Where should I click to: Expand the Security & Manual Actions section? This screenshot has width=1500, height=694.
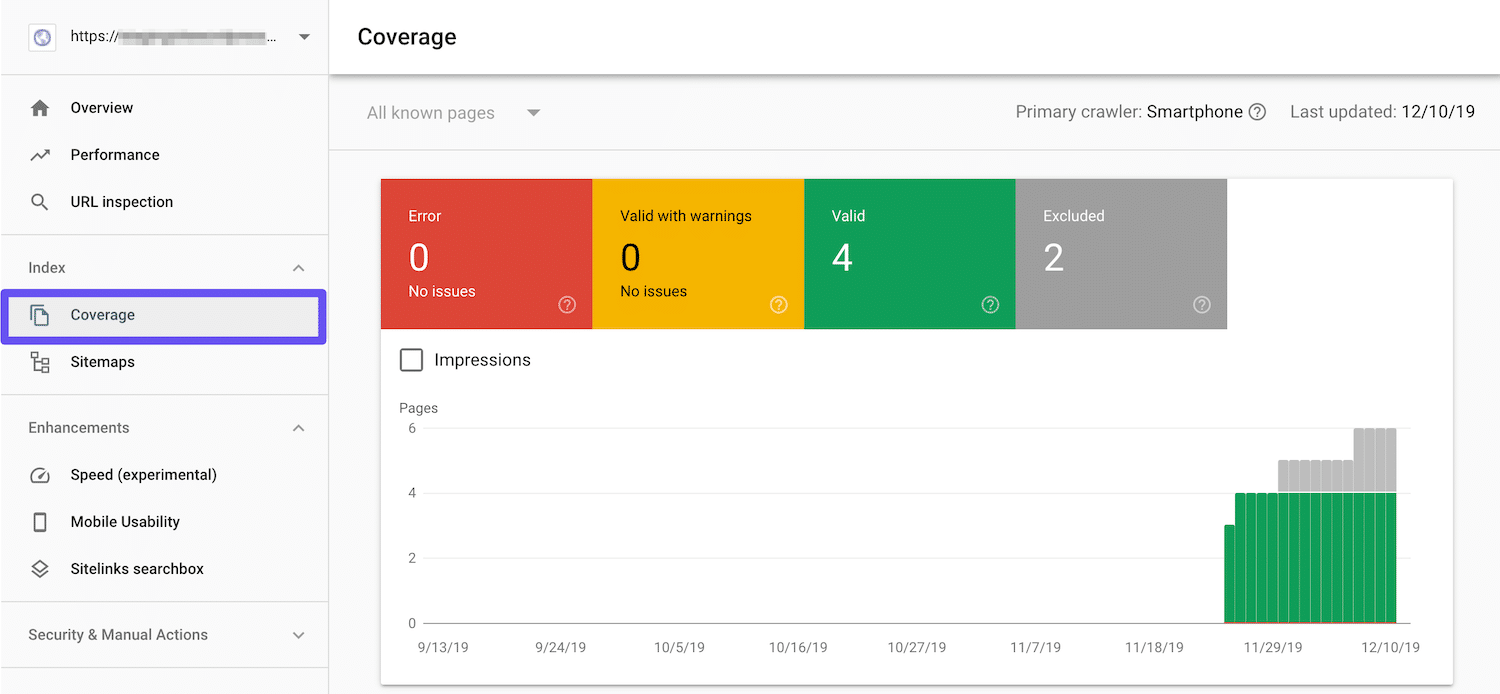(x=298, y=634)
